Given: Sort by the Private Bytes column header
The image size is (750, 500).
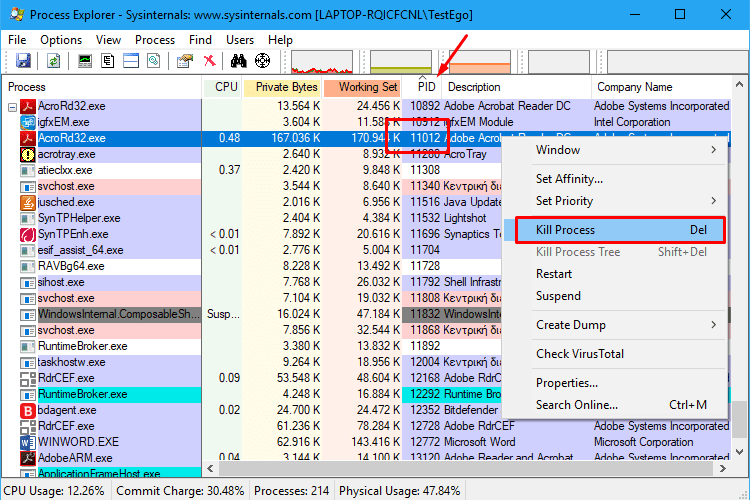Looking at the screenshot, I should pos(282,87).
